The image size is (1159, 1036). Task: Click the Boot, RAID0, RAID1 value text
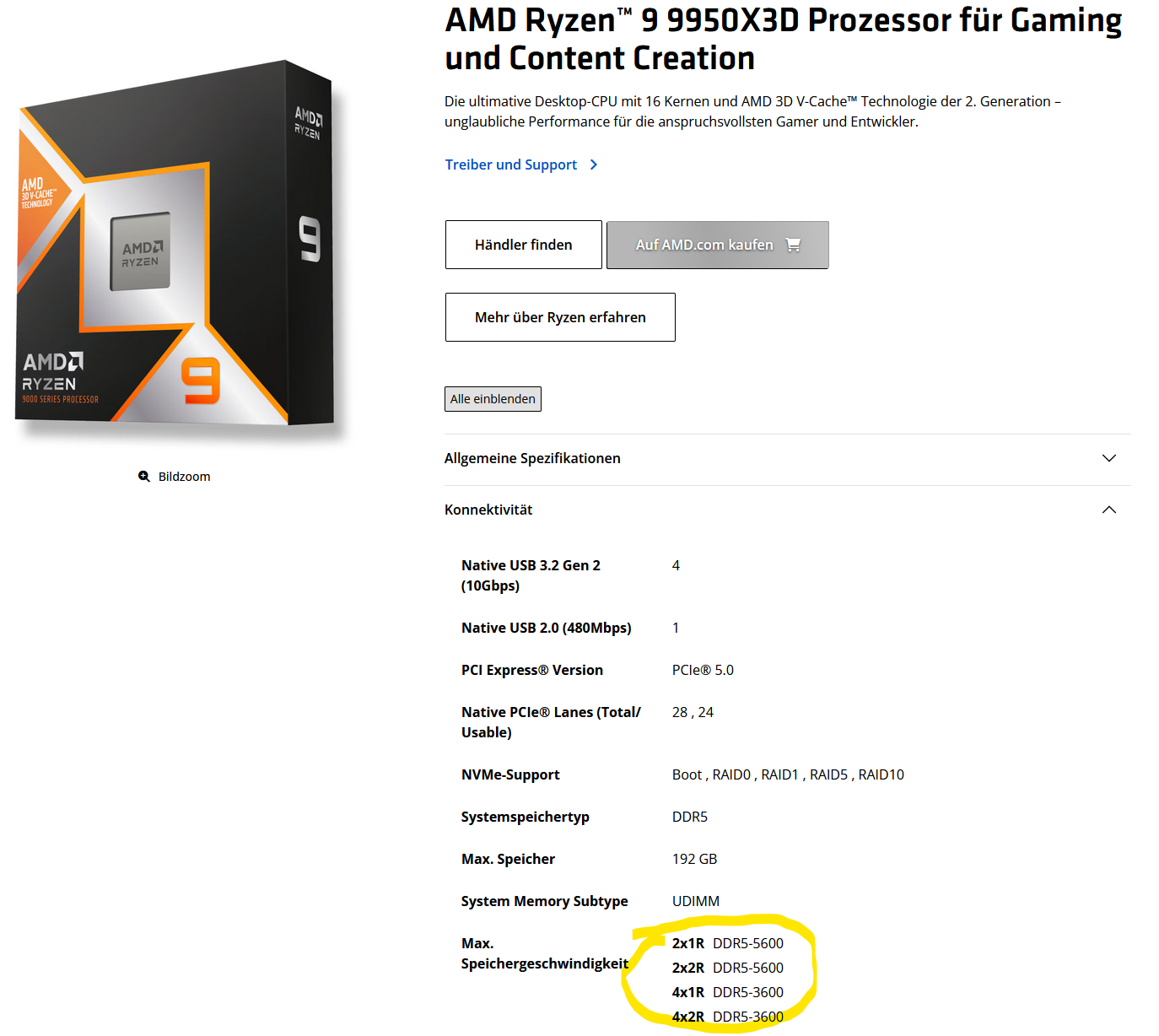(788, 774)
